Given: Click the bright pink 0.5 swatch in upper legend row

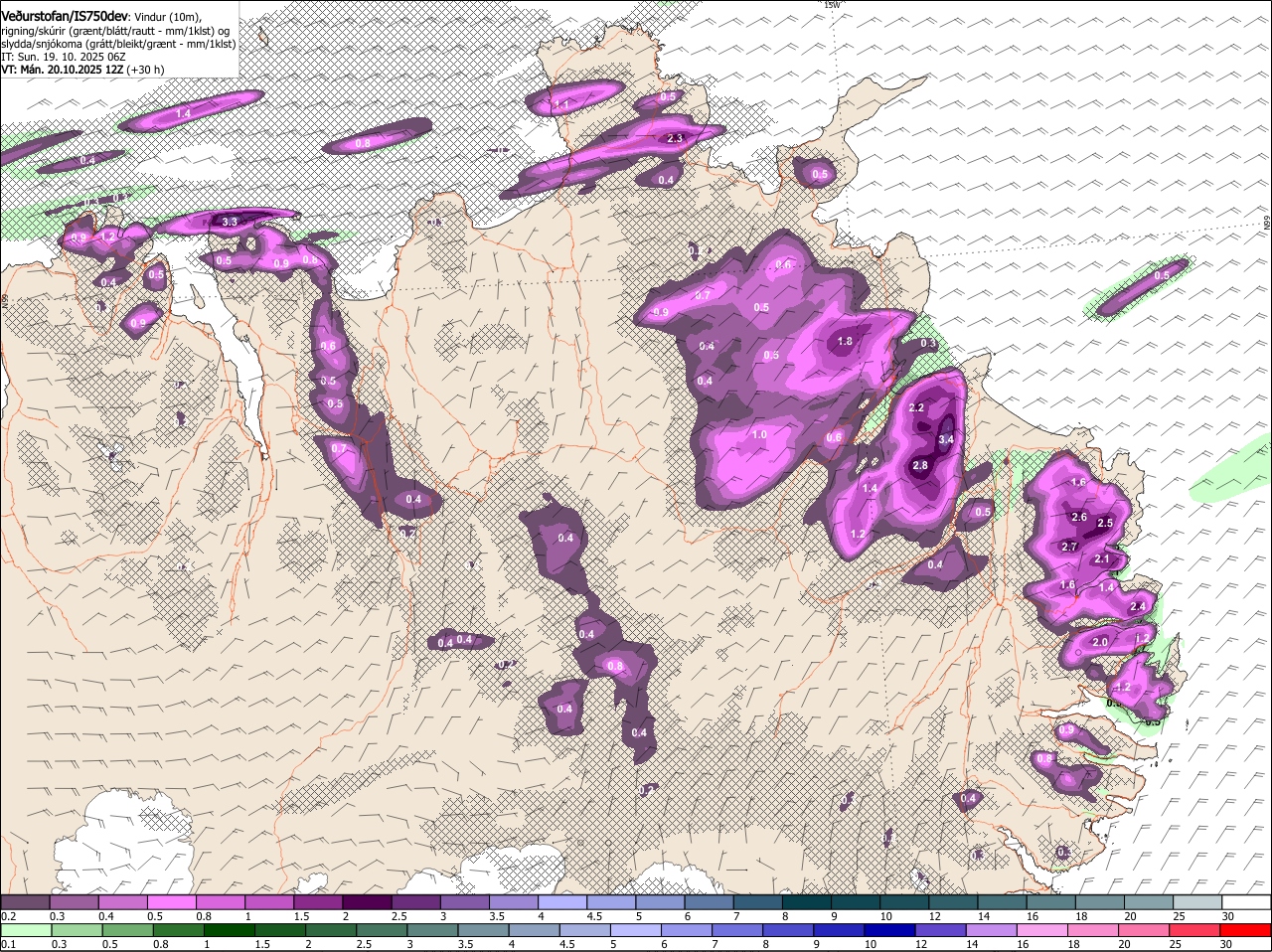Looking at the screenshot, I should (171, 901).
